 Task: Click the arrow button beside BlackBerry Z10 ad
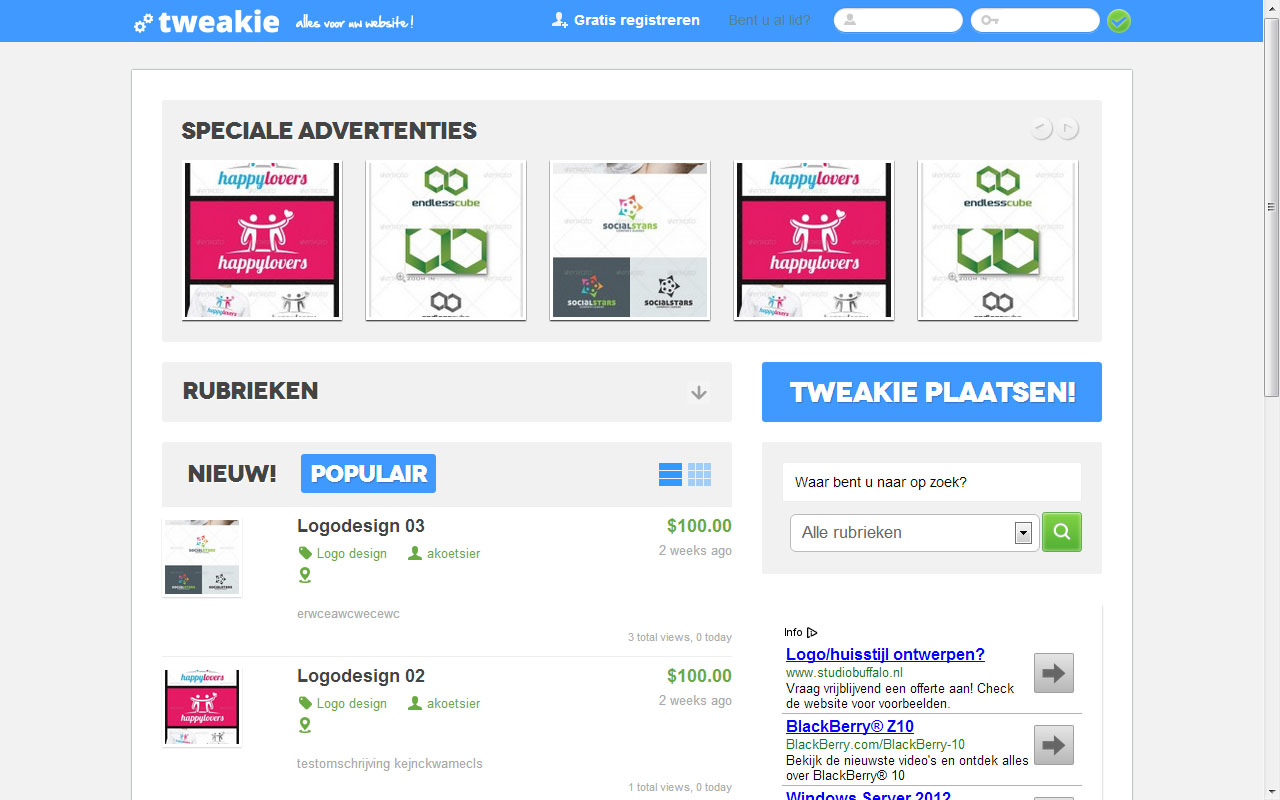[1054, 745]
